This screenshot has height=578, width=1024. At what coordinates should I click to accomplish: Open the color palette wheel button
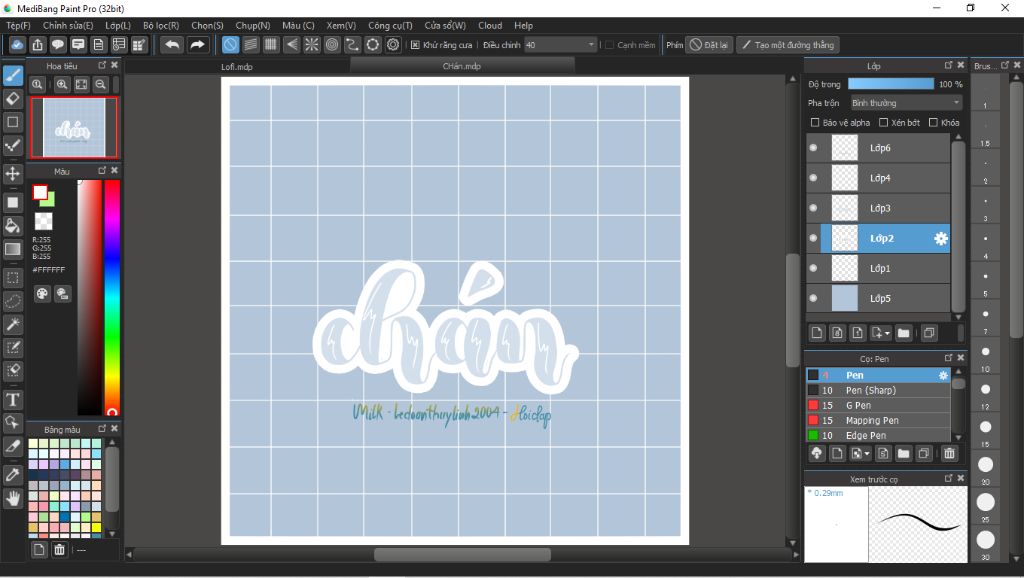(x=42, y=293)
